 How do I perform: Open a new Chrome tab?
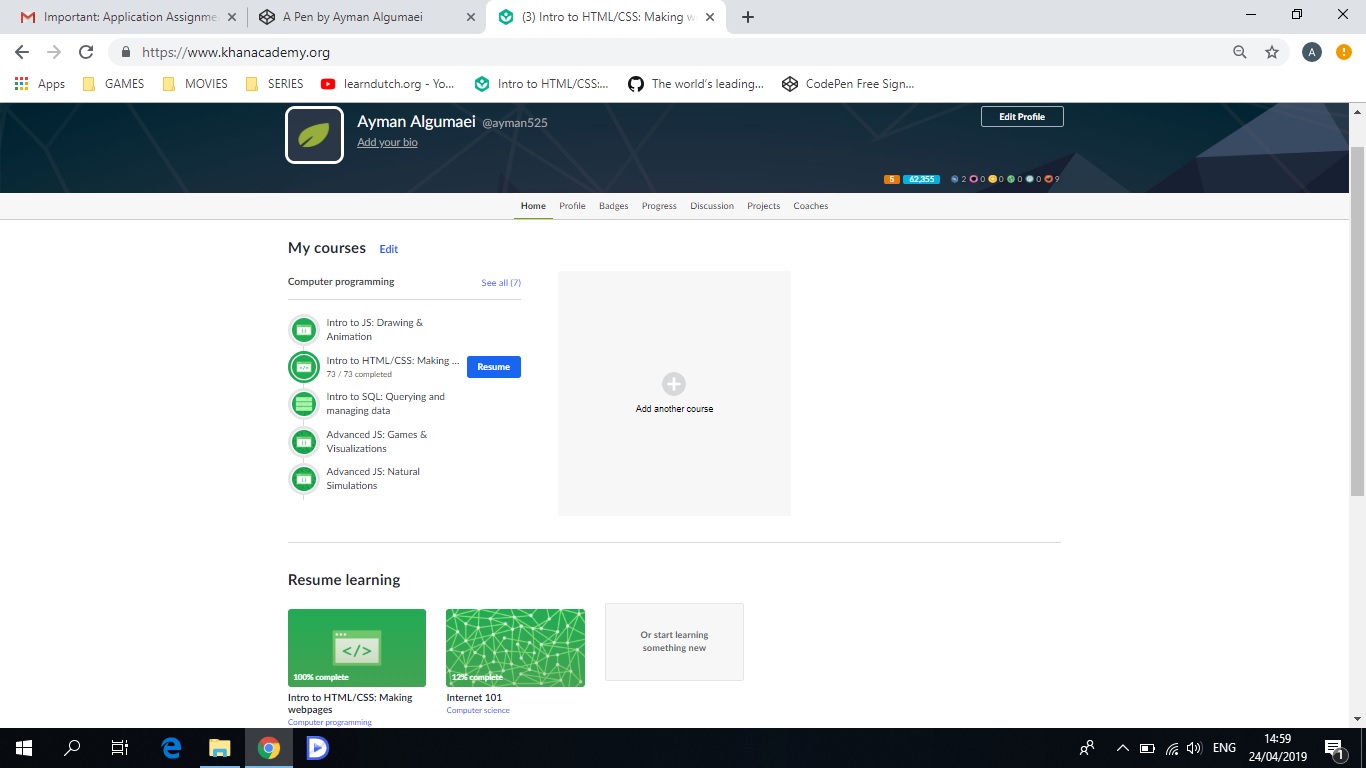tap(747, 17)
